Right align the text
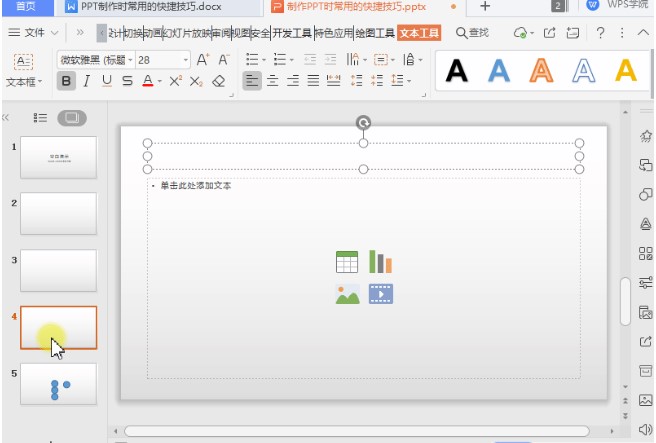 pyautogui.click(x=293, y=81)
